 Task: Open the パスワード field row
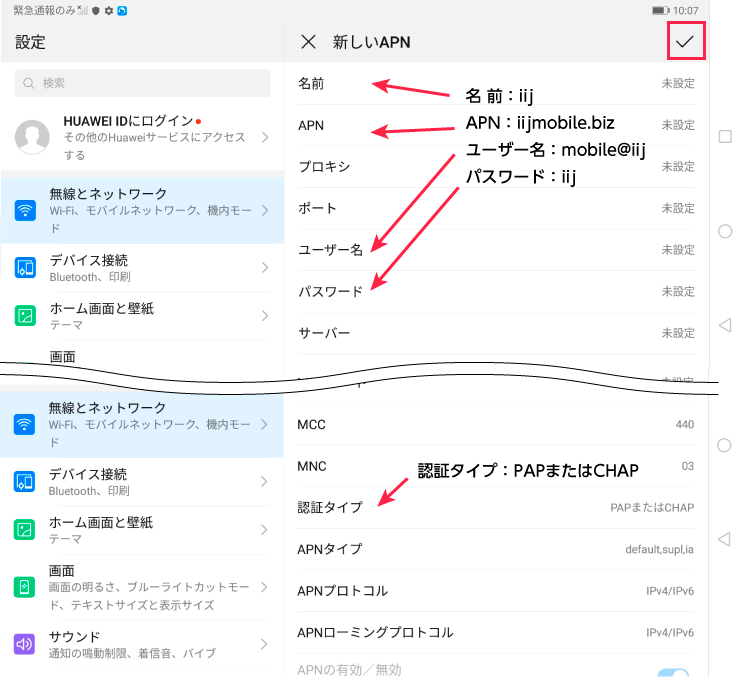point(496,291)
